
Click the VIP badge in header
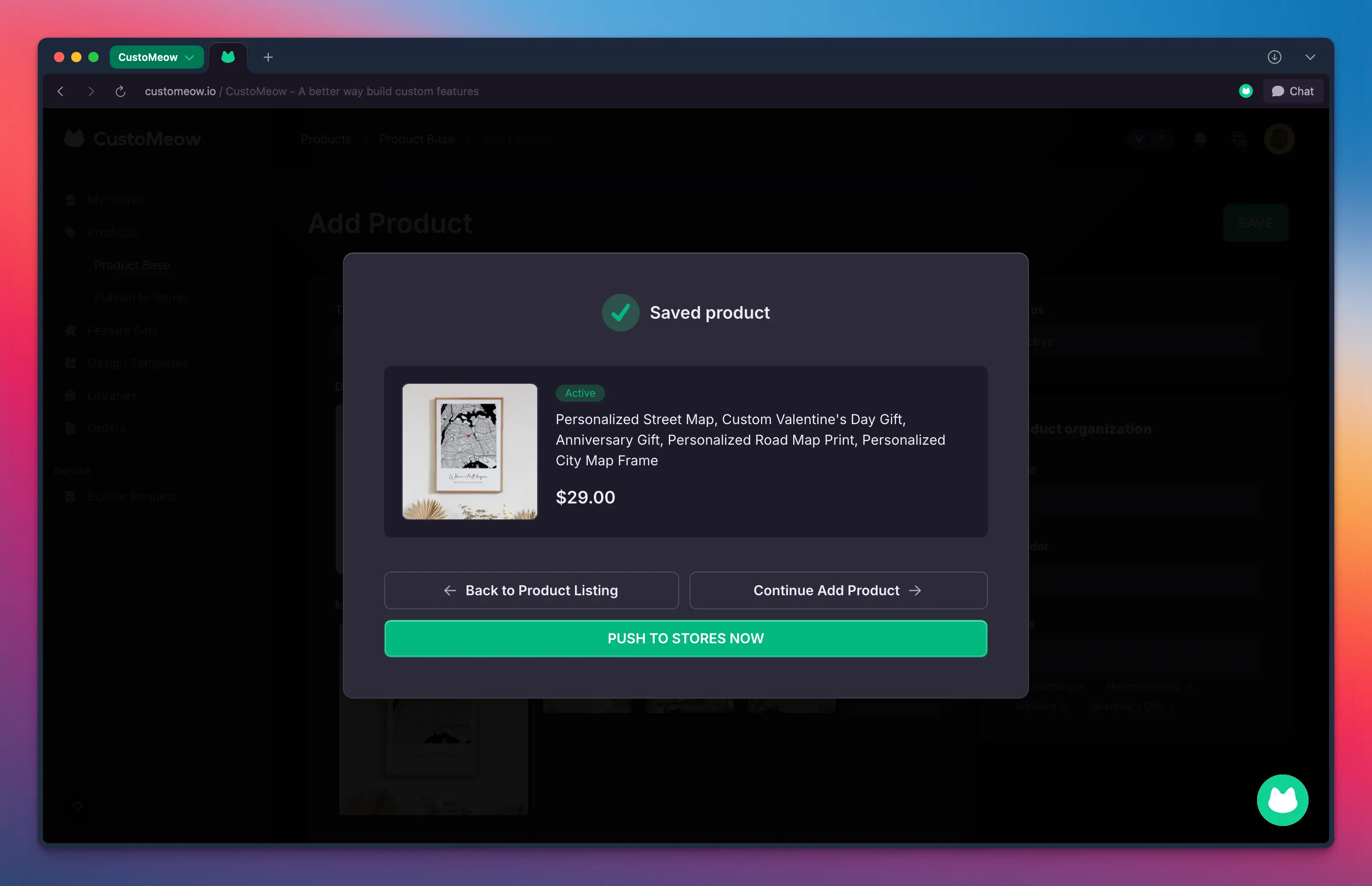[1151, 139]
